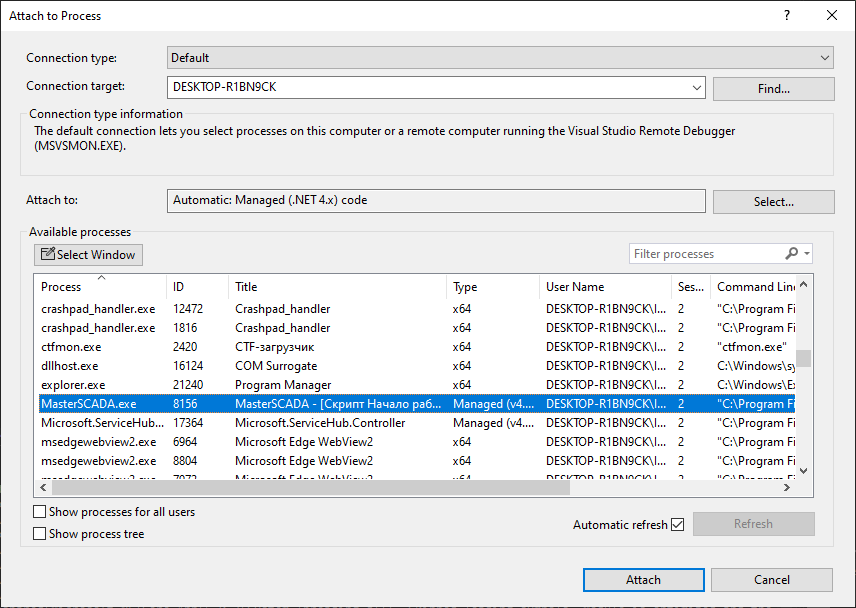The image size is (856, 608).
Task: Enable Show process tree checkbox
Action: click(39, 533)
